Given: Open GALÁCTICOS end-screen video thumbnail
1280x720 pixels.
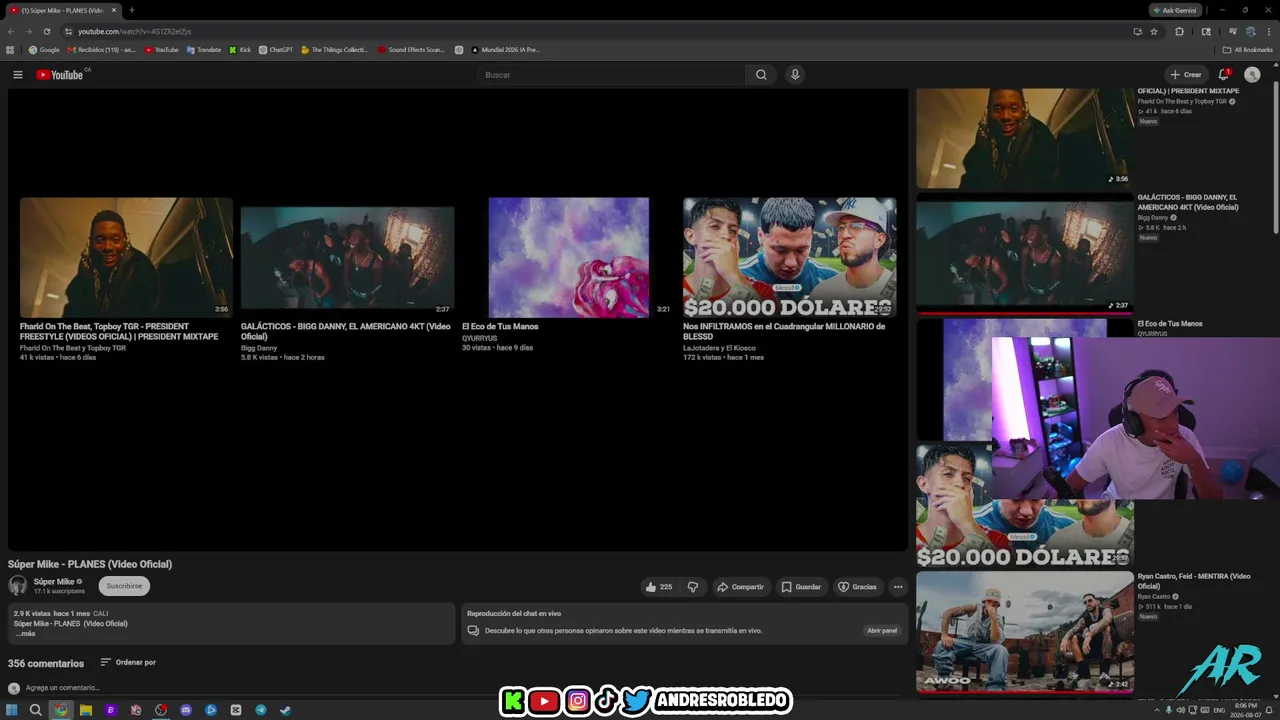Looking at the screenshot, I should coord(347,257).
